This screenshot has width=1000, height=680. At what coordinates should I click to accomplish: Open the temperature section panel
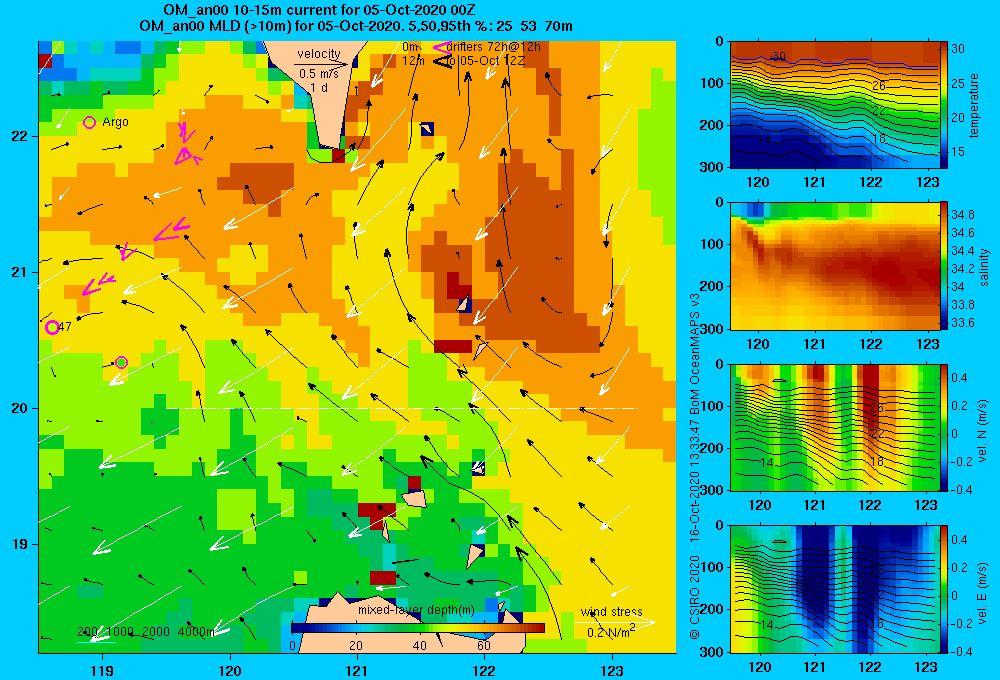pyautogui.click(x=834, y=105)
